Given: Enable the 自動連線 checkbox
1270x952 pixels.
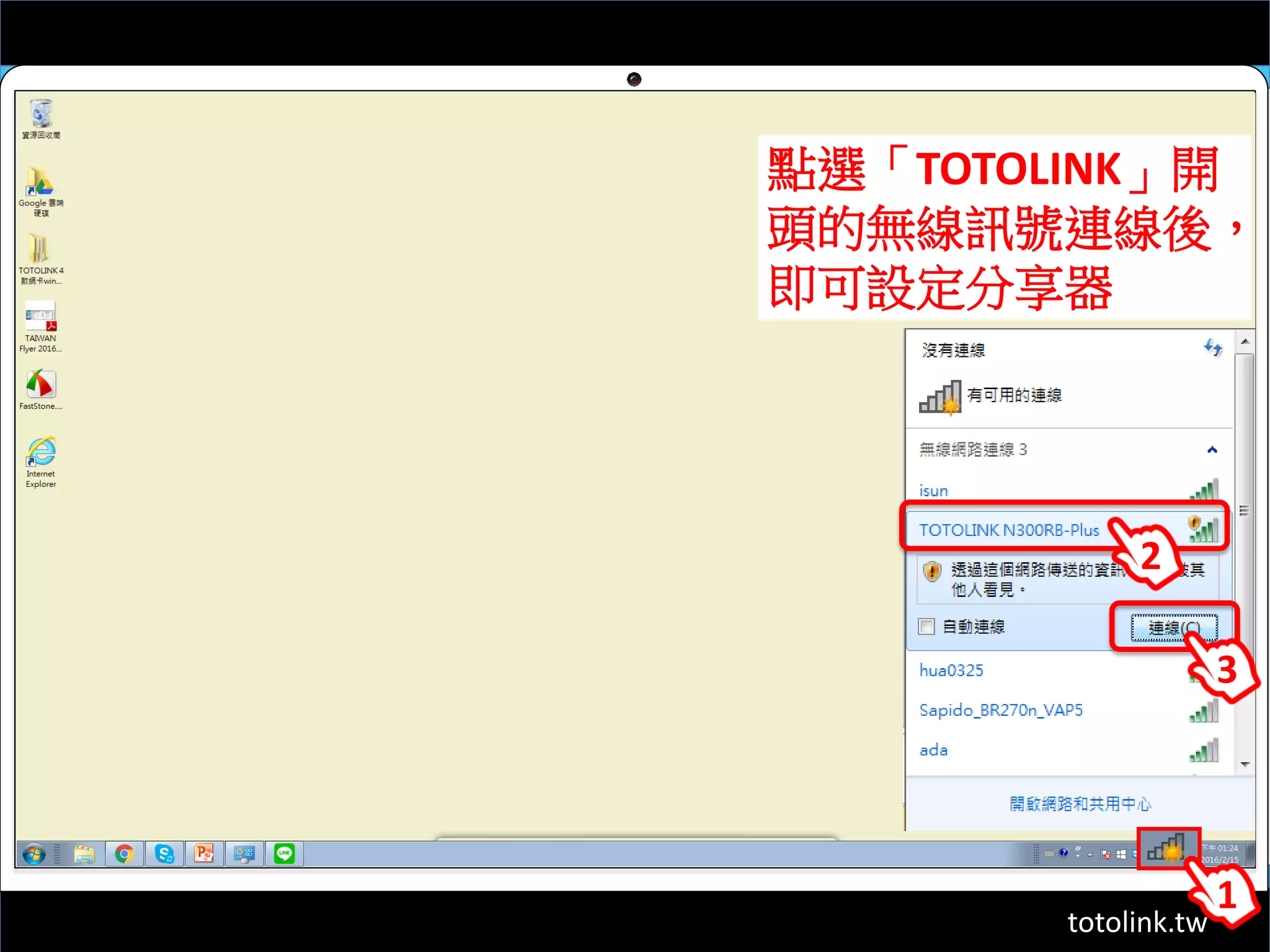Looking at the screenshot, I should (926, 627).
